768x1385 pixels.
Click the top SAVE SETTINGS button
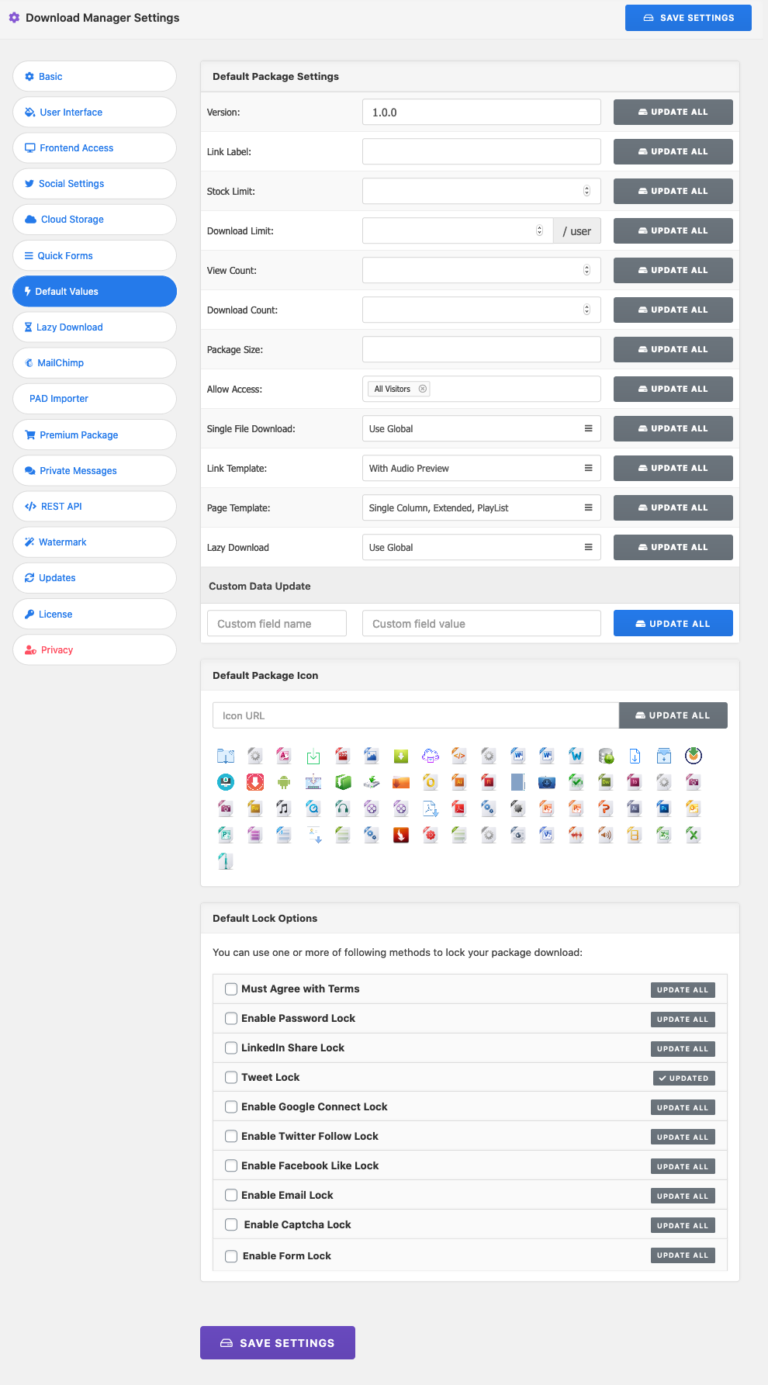(x=687, y=17)
